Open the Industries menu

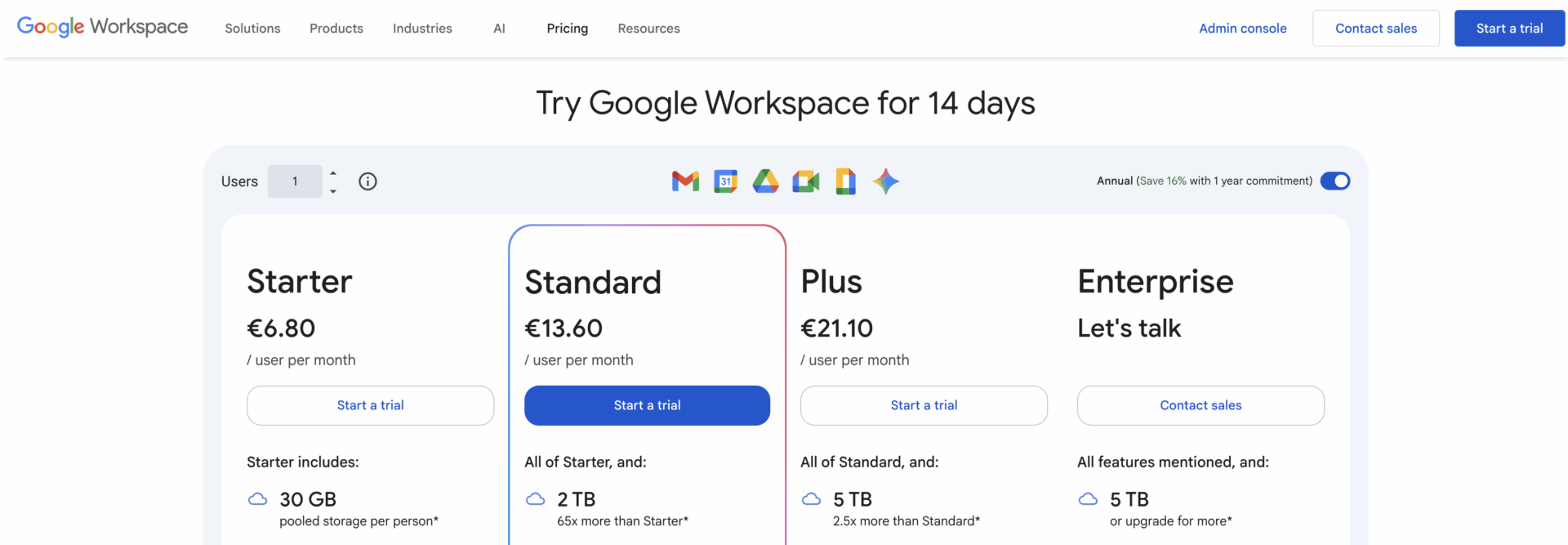tap(422, 29)
